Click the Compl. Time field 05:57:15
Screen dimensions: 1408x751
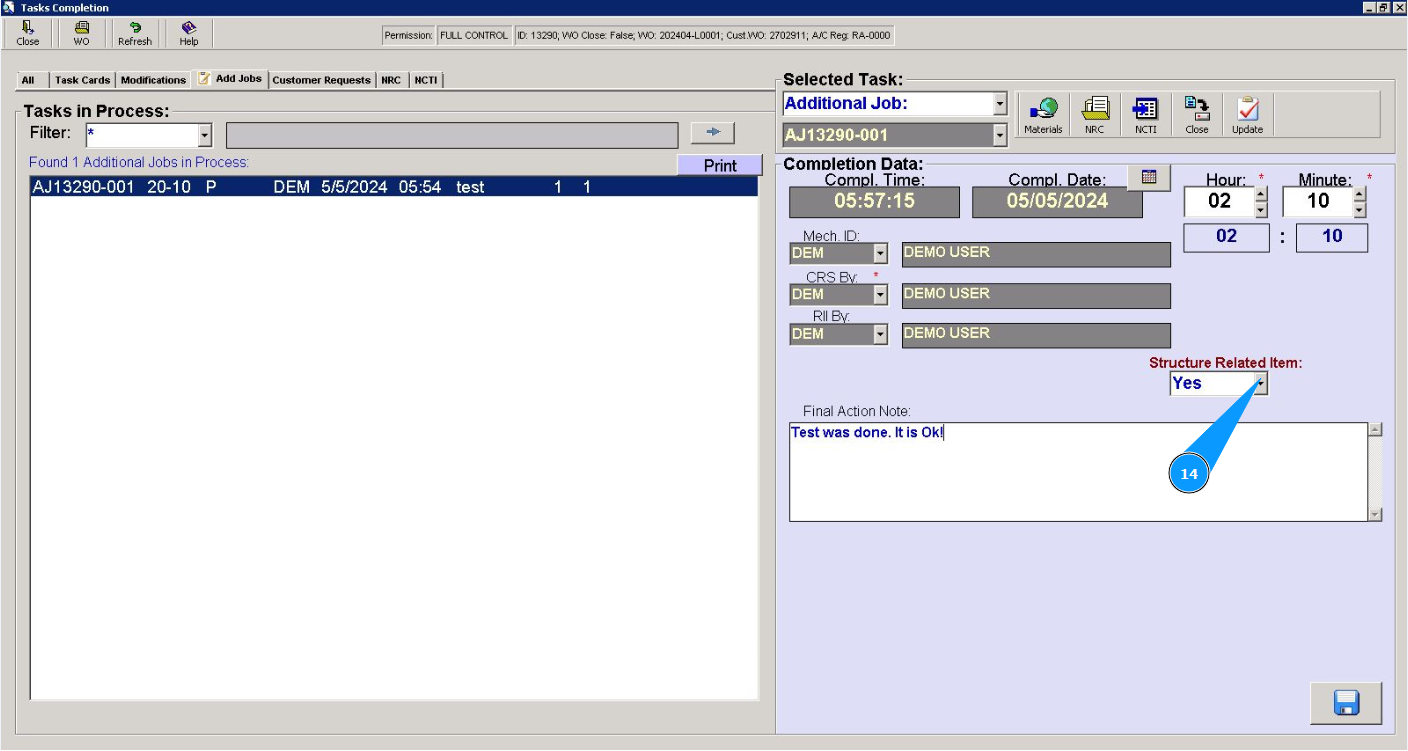[874, 202]
